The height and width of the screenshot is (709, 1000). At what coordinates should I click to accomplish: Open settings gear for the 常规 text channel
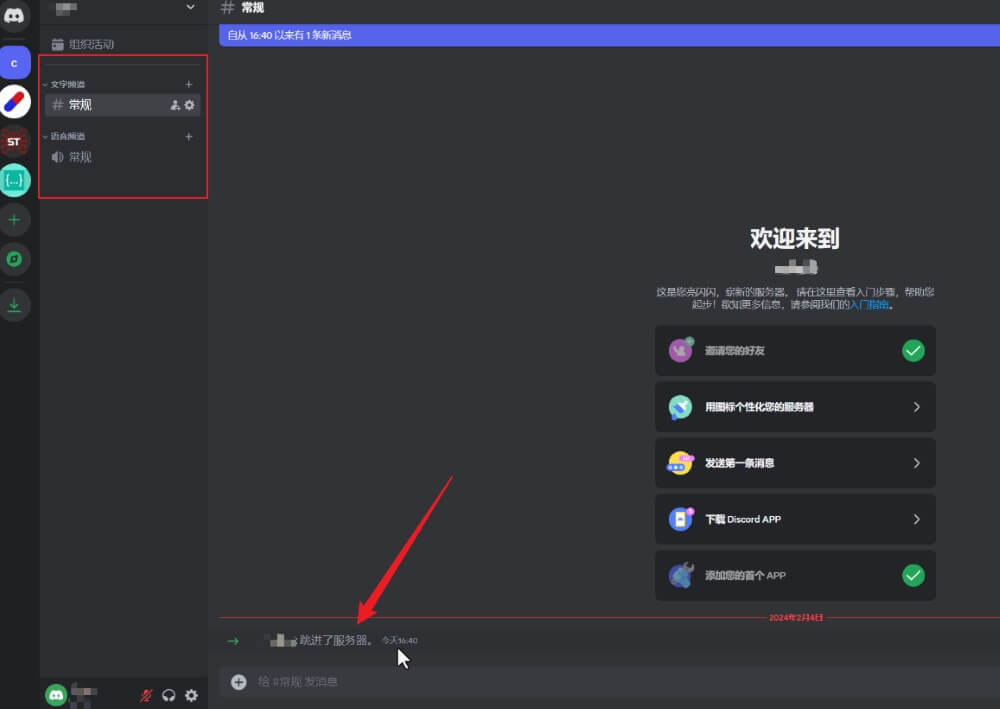point(190,104)
